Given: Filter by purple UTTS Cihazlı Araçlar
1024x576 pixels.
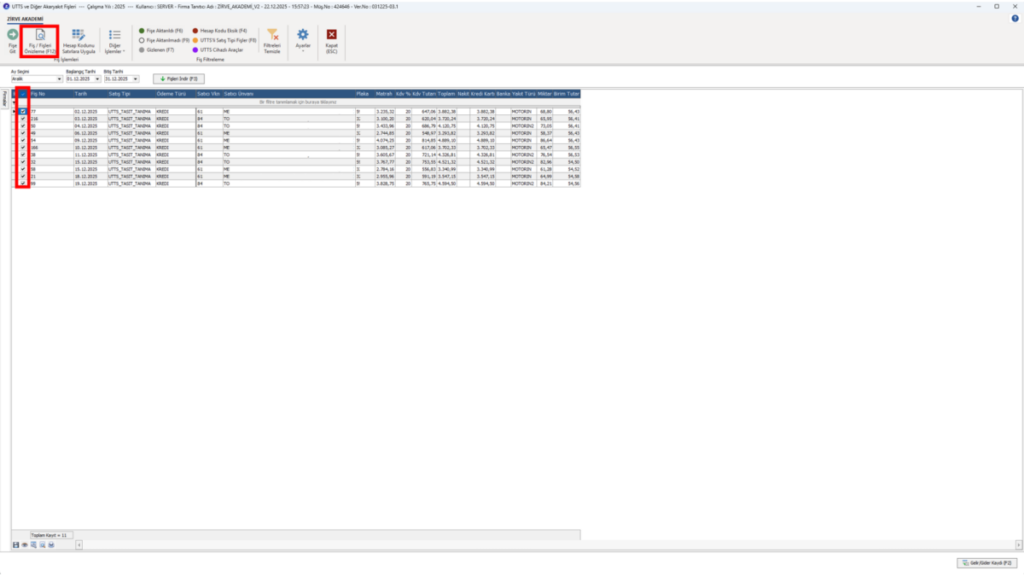Looking at the screenshot, I should coord(217,50).
